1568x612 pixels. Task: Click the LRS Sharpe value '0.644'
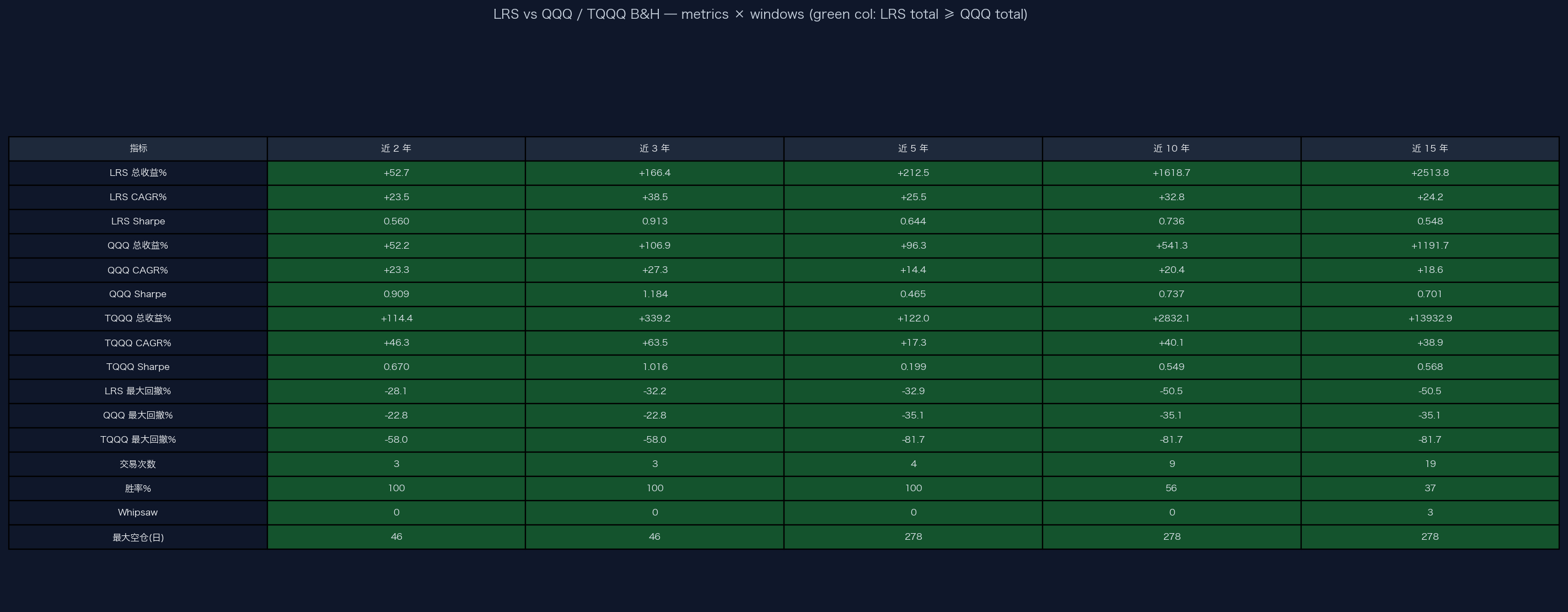coord(913,222)
